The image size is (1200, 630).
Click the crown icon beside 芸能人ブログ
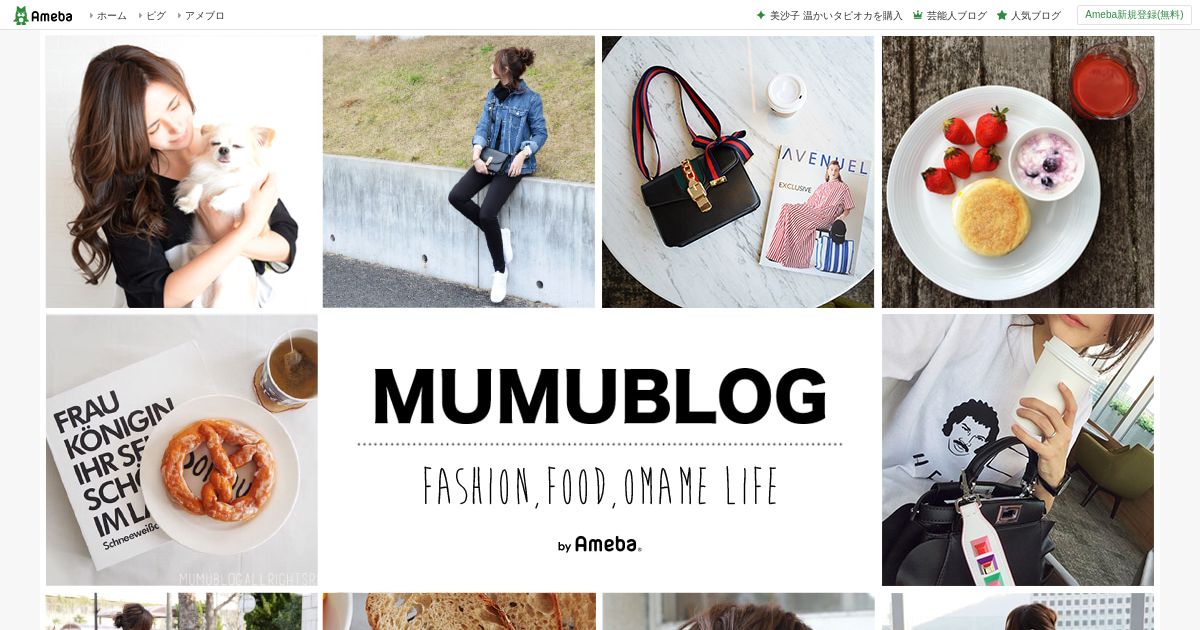[917, 16]
